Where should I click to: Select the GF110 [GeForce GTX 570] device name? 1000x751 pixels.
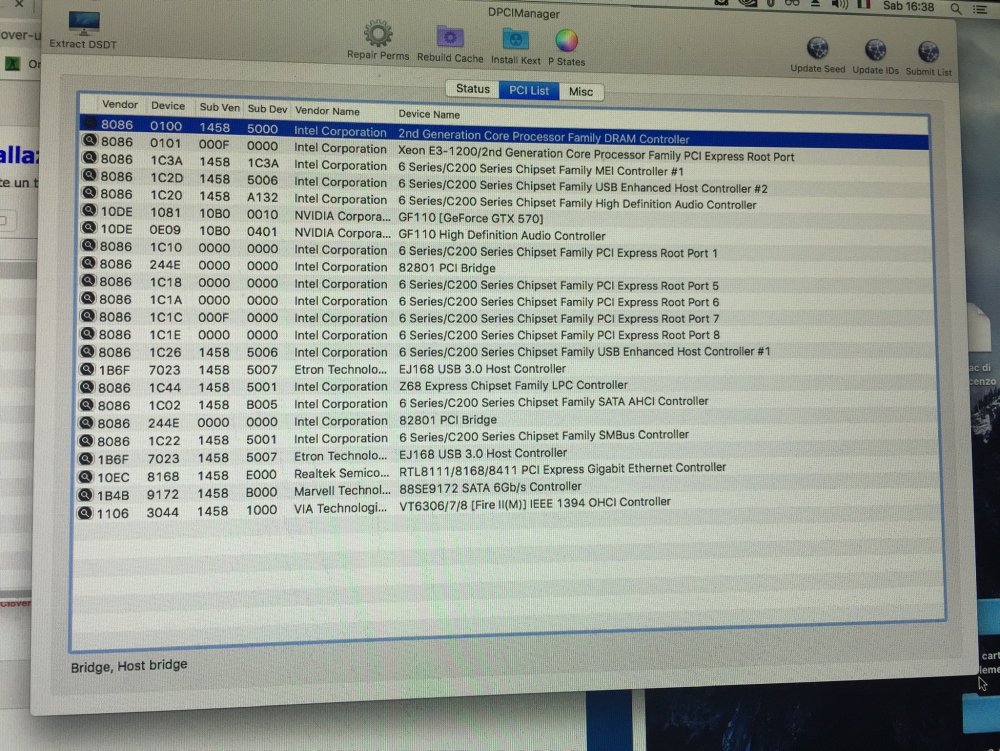(471, 218)
